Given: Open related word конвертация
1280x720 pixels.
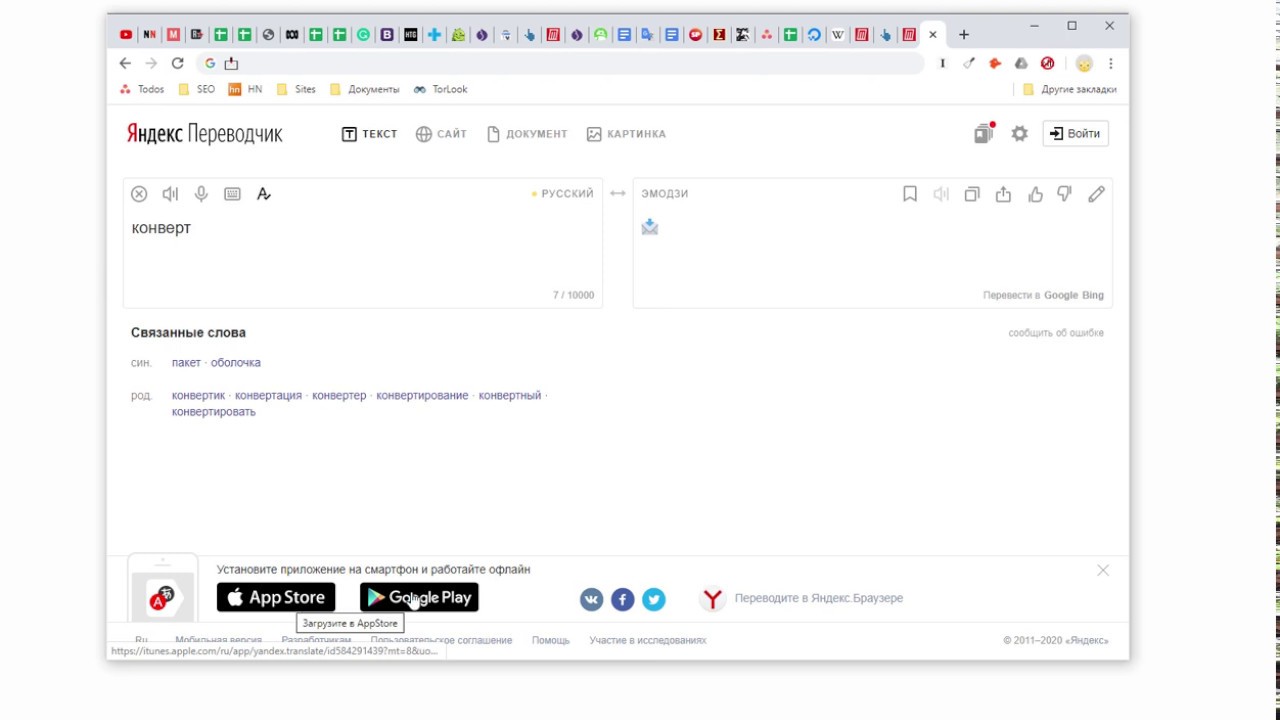Looking at the screenshot, I should pos(268,395).
